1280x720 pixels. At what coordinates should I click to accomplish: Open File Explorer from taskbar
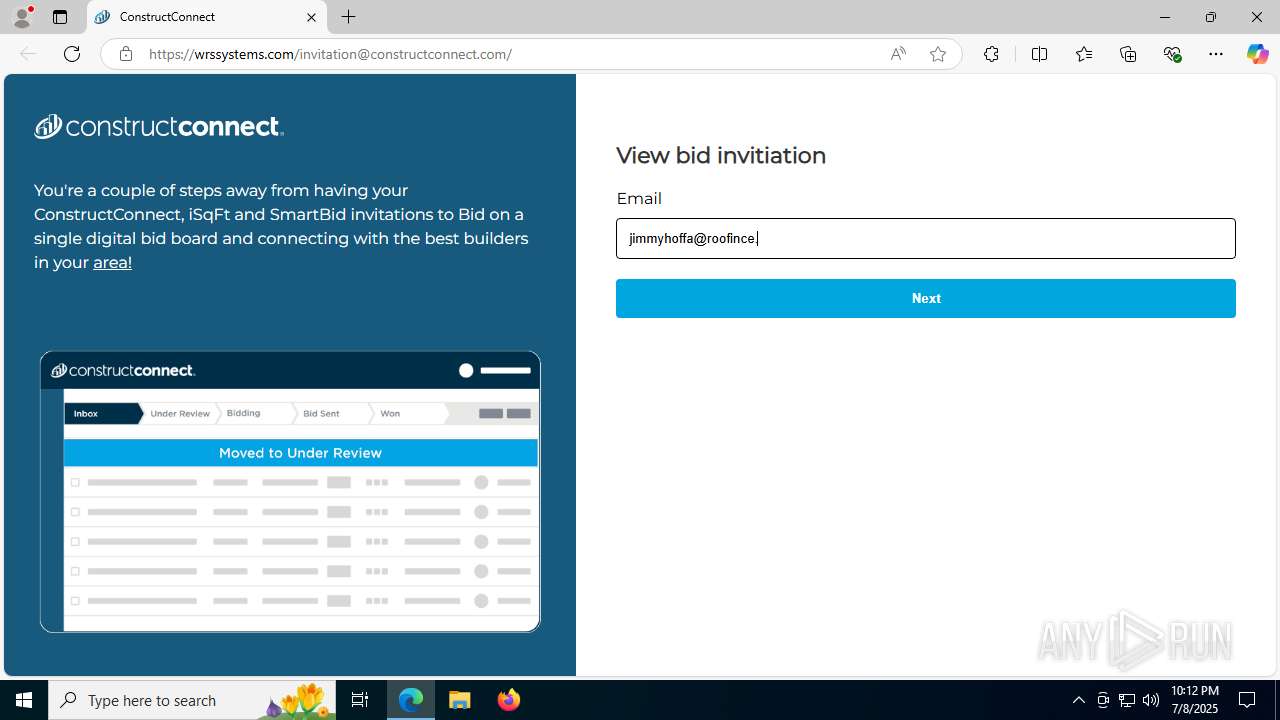(460, 700)
